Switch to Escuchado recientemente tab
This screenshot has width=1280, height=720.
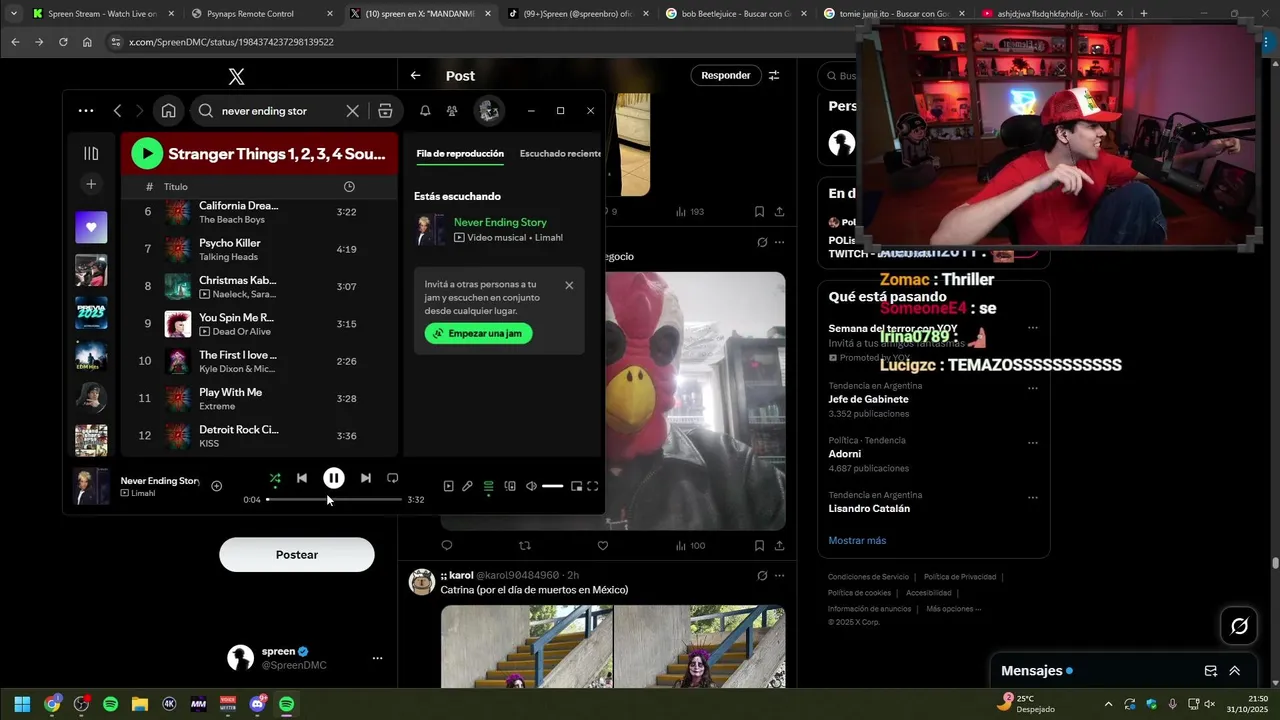560,153
